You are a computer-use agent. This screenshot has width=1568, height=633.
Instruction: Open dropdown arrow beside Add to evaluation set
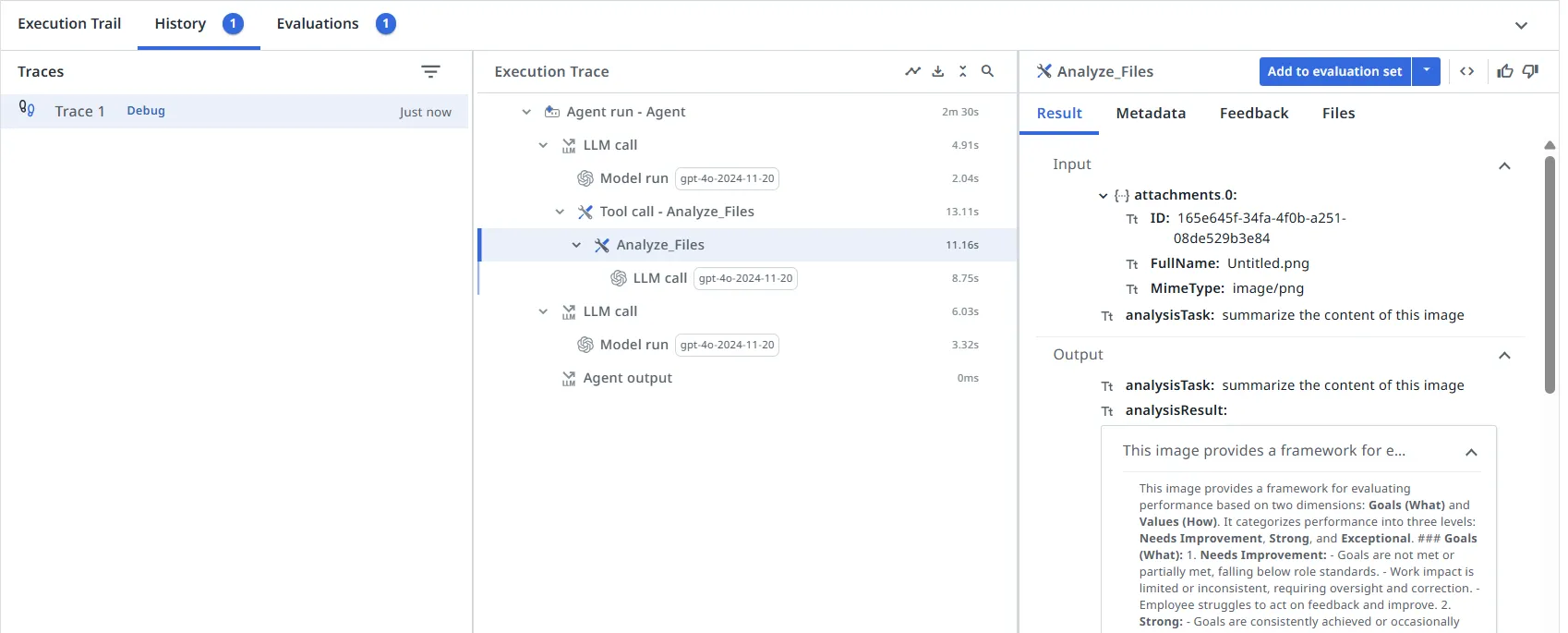[1427, 71]
